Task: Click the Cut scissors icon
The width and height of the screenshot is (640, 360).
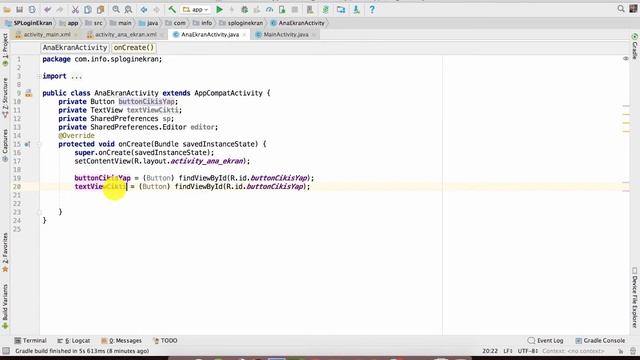Action: point(75,9)
